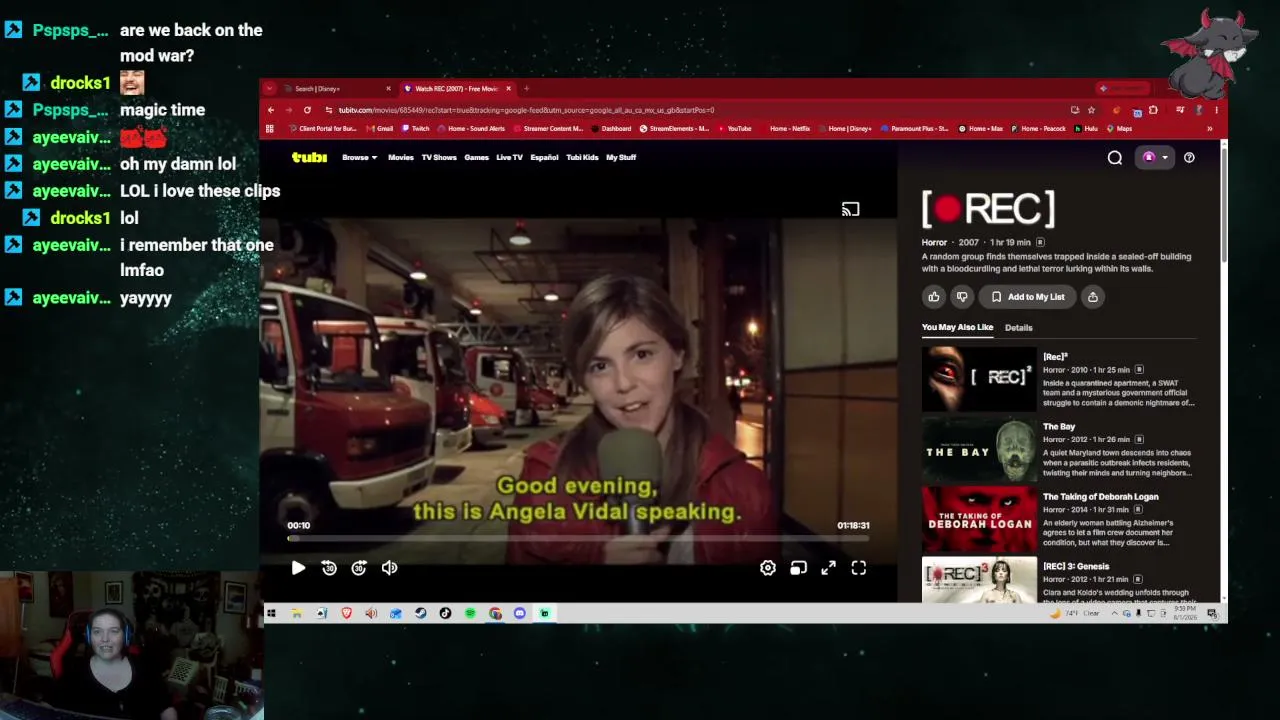Open My Stuff on Tubi

pyautogui.click(x=621, y=157)
